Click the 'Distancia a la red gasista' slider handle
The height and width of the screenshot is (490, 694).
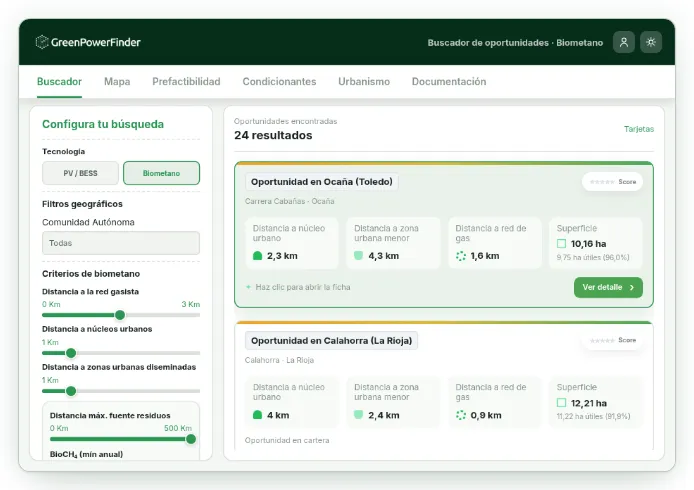pos(120,315)
